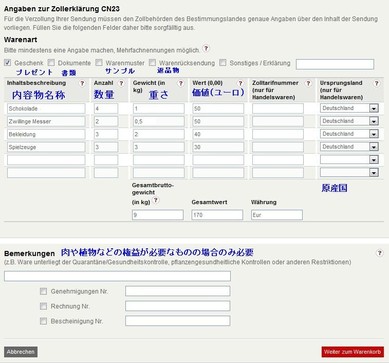Click the Gewicht field for Zwillinge Messer

pyautogui.click(x=159, y=121)
